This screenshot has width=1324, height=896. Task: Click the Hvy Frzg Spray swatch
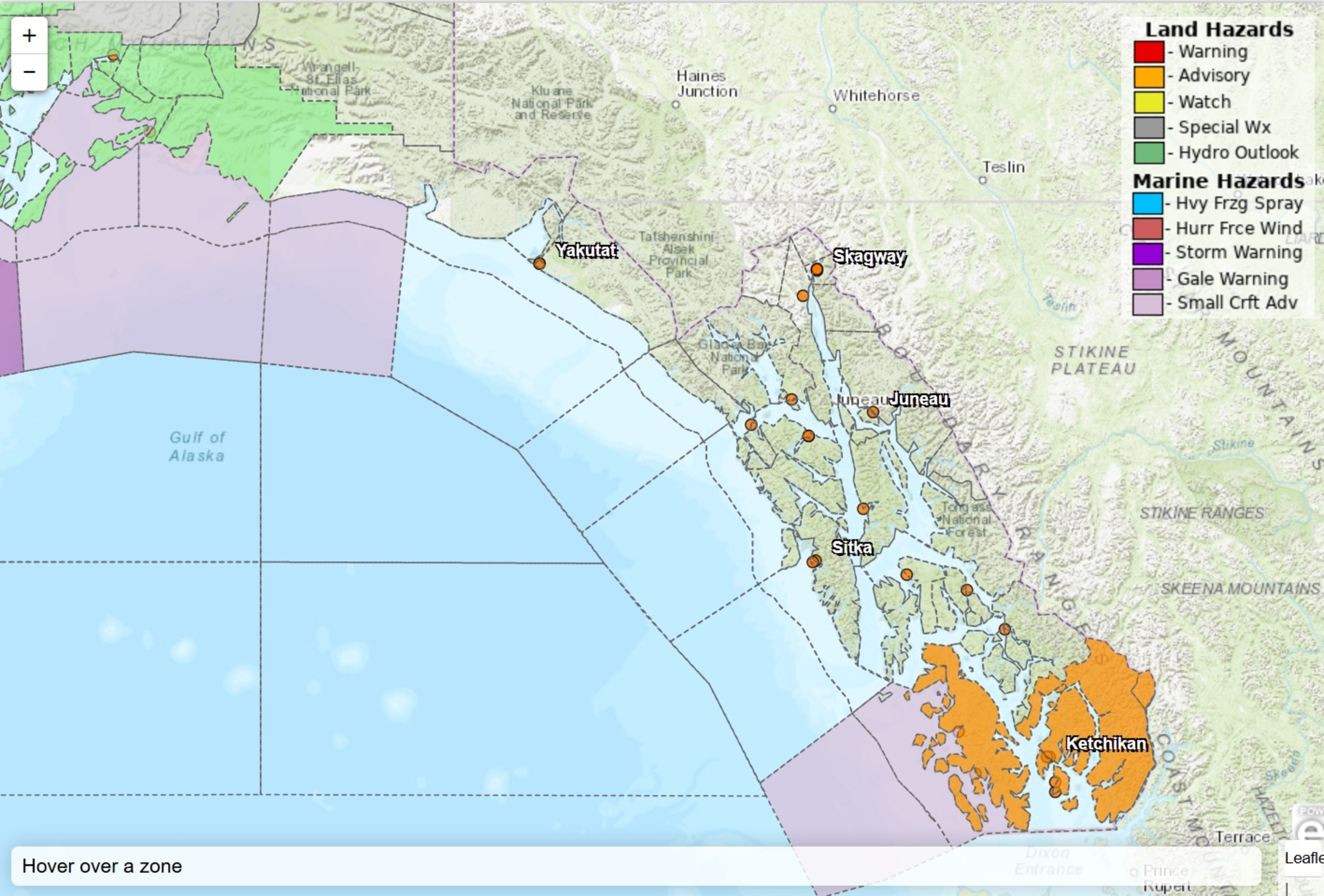tap(1147, 203)
